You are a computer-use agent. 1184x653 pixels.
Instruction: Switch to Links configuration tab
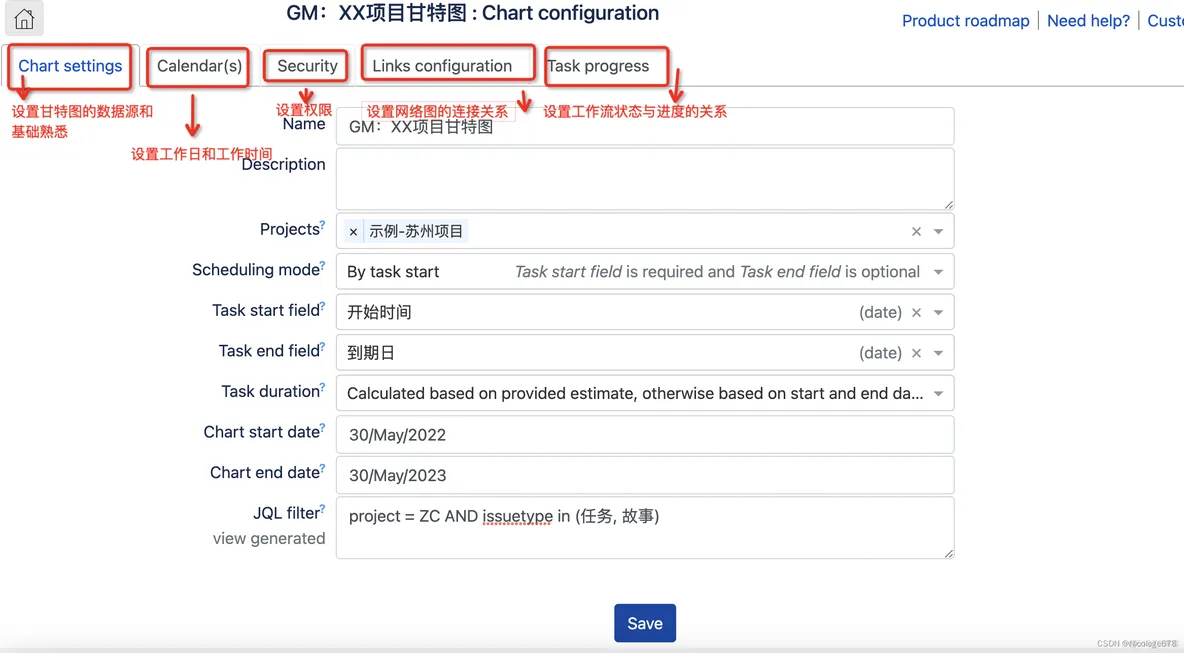click(x=442, y=66)
